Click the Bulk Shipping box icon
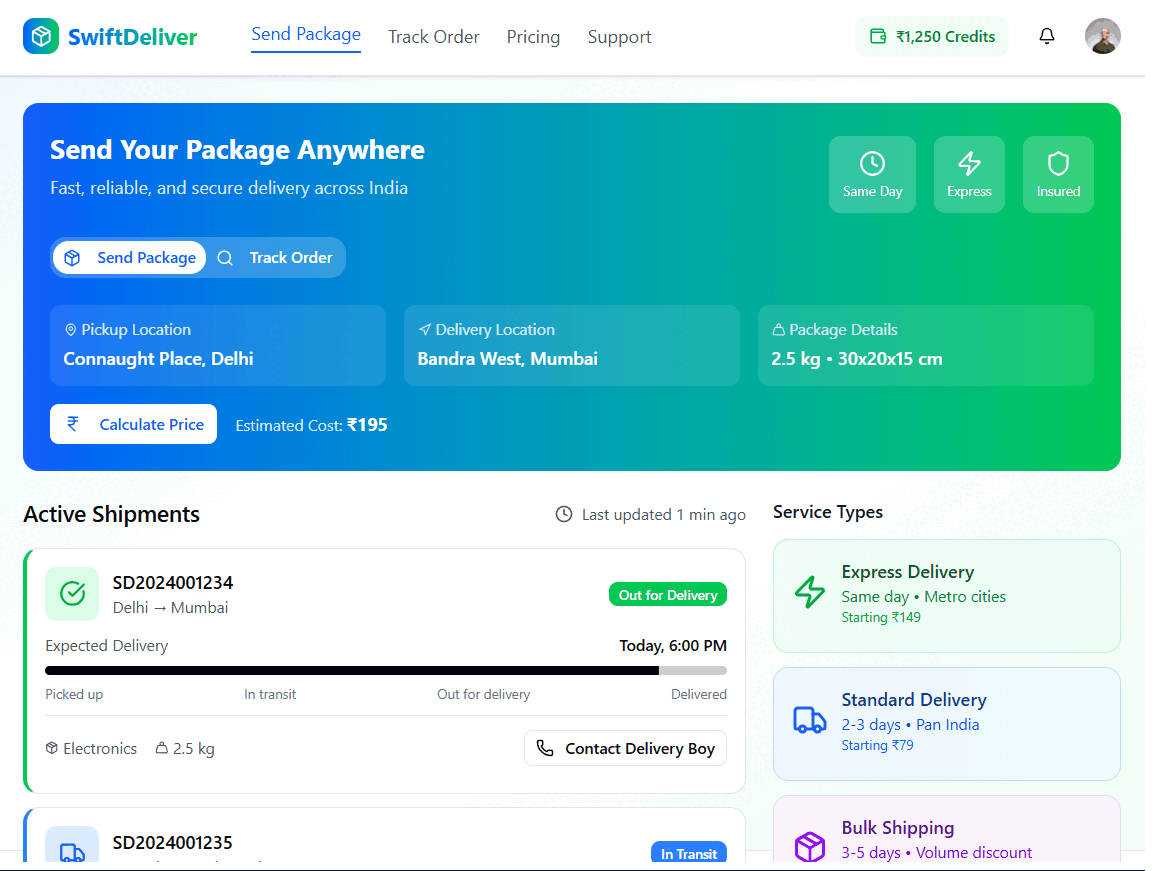Image resolution: width=1156 pixels, height=871 pixels. pos(809,846)
